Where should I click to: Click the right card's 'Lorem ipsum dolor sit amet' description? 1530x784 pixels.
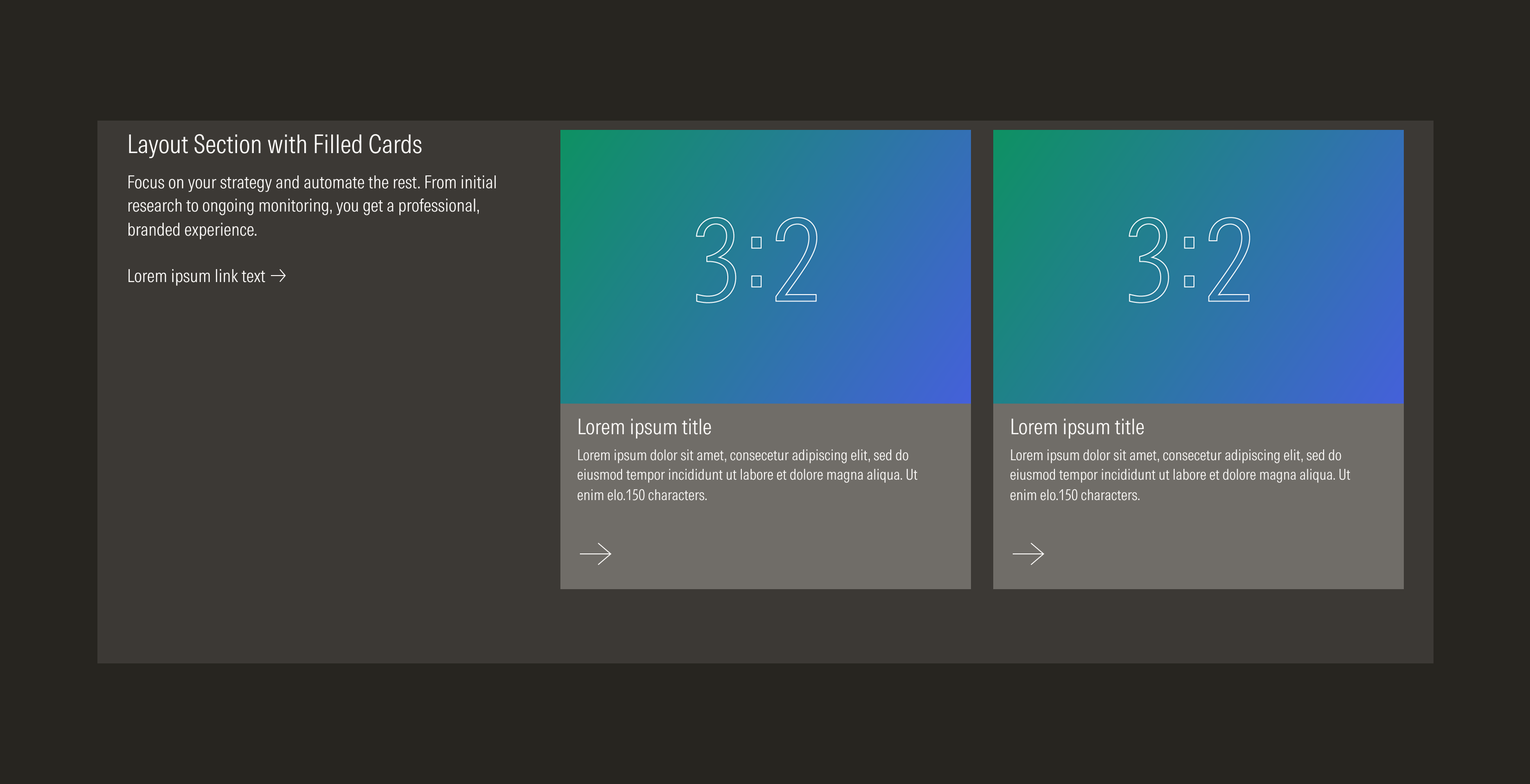1180,475
